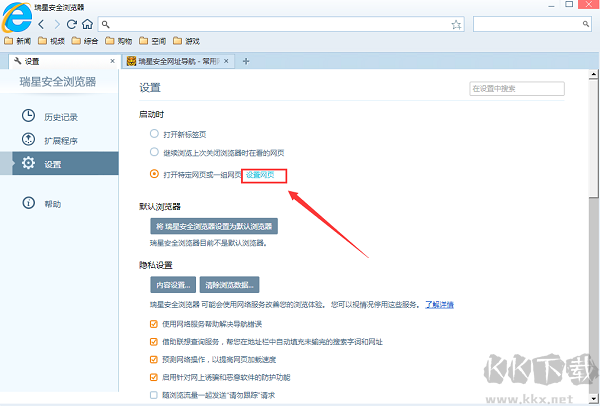Open the 空间 bookmarks folder
600x406 pixels.
(152, 41)
